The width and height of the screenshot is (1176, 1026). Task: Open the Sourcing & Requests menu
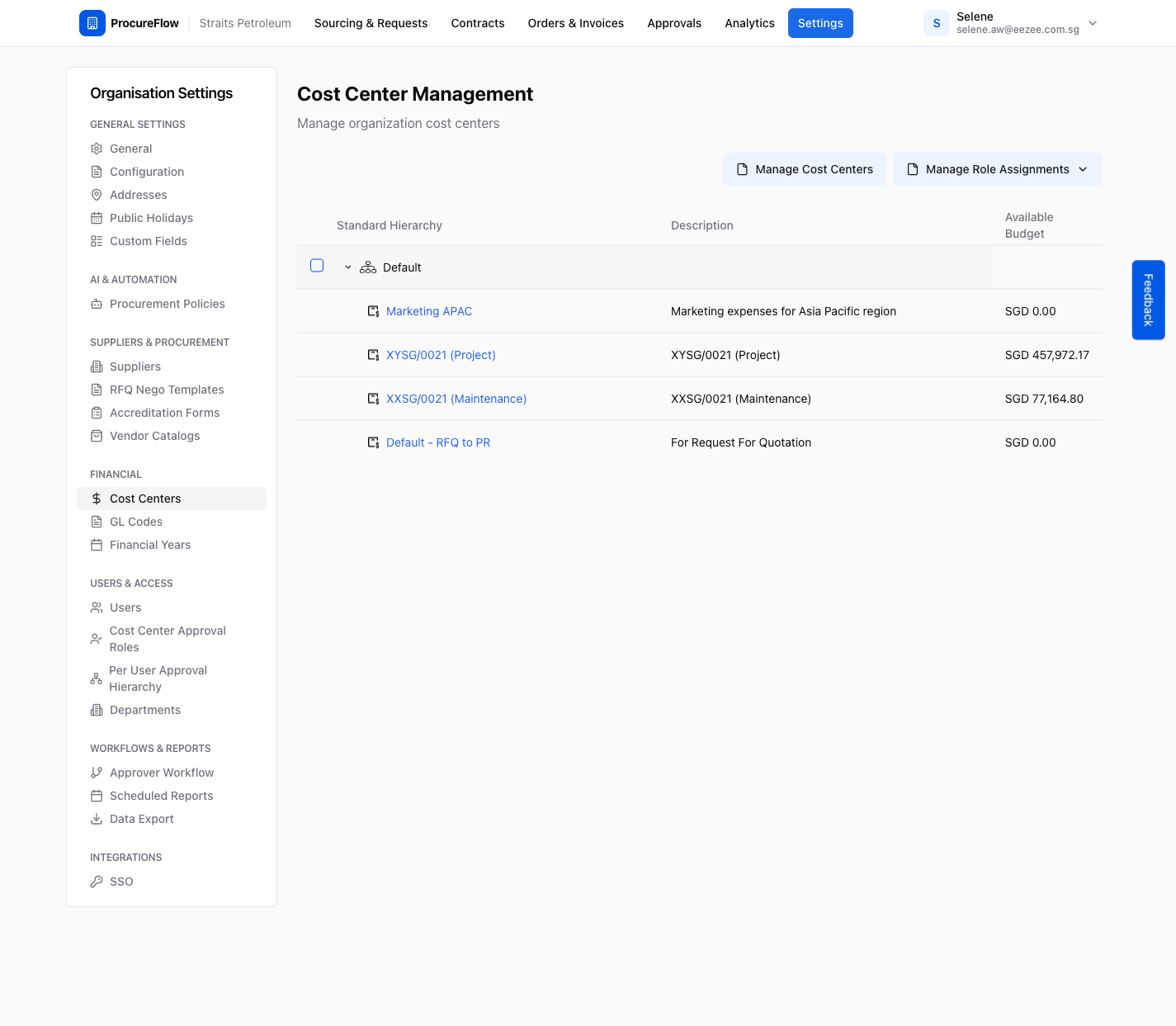tap(371, 23)
